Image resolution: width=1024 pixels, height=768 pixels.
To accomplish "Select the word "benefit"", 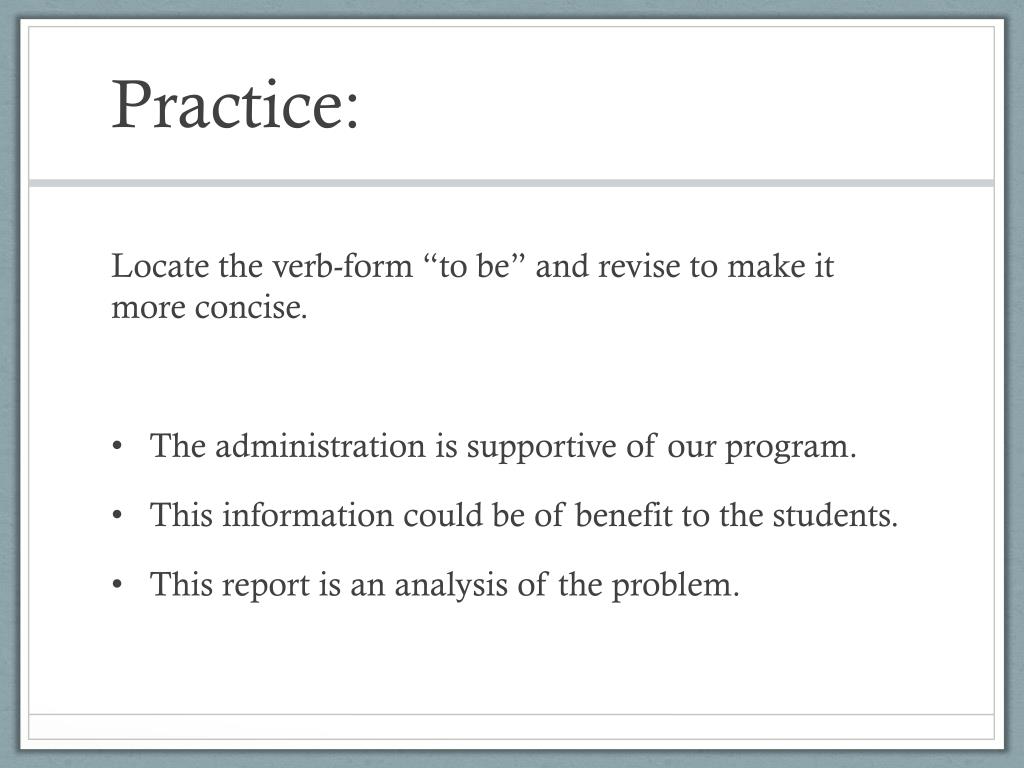I will pos(624,515).
